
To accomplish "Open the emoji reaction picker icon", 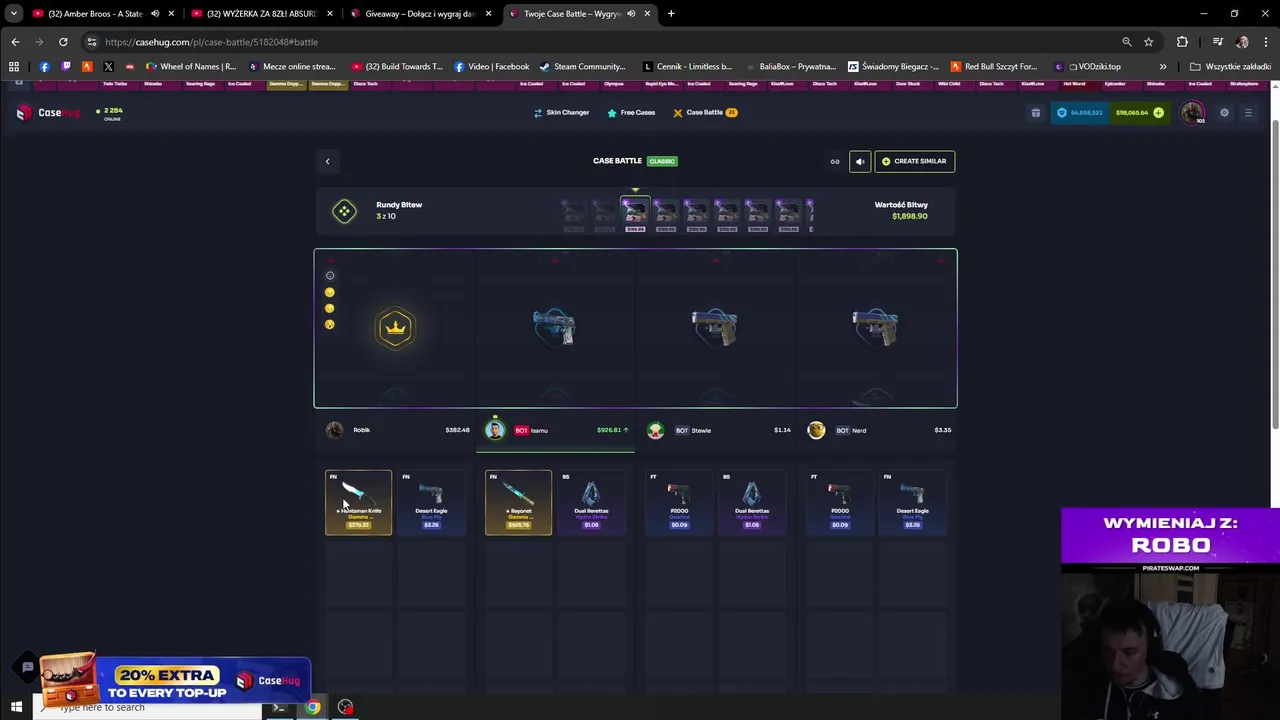I will click(330, 276).
